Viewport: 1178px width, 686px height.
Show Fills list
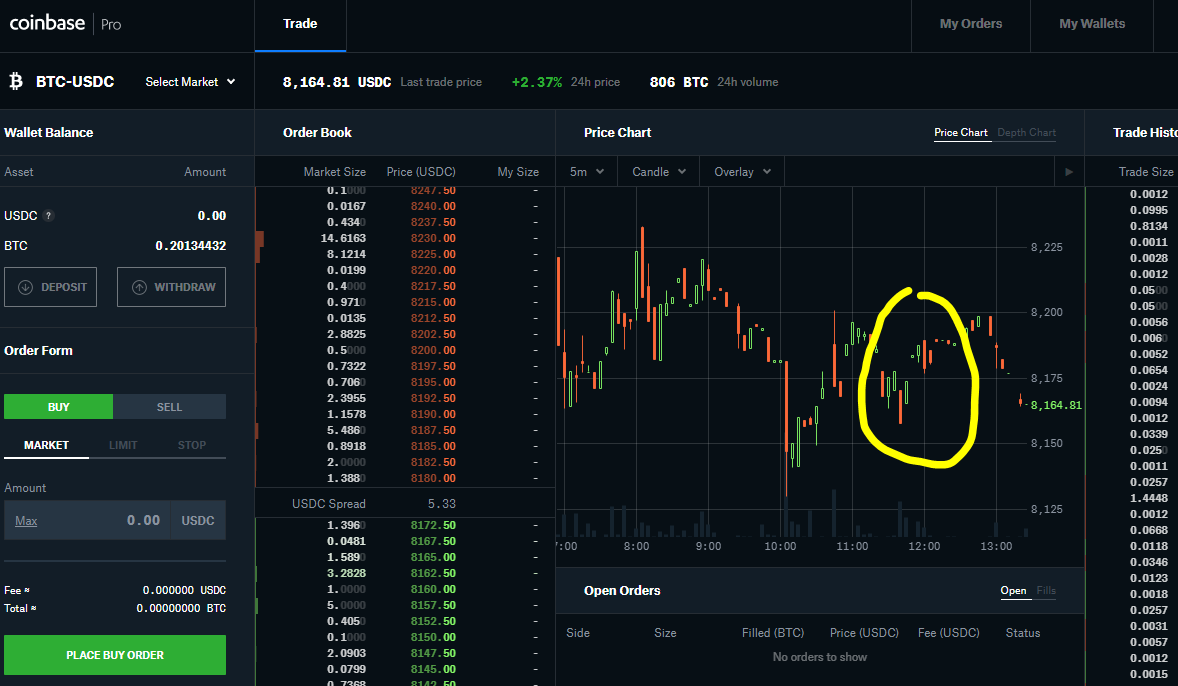click(x=1046, y=591)
